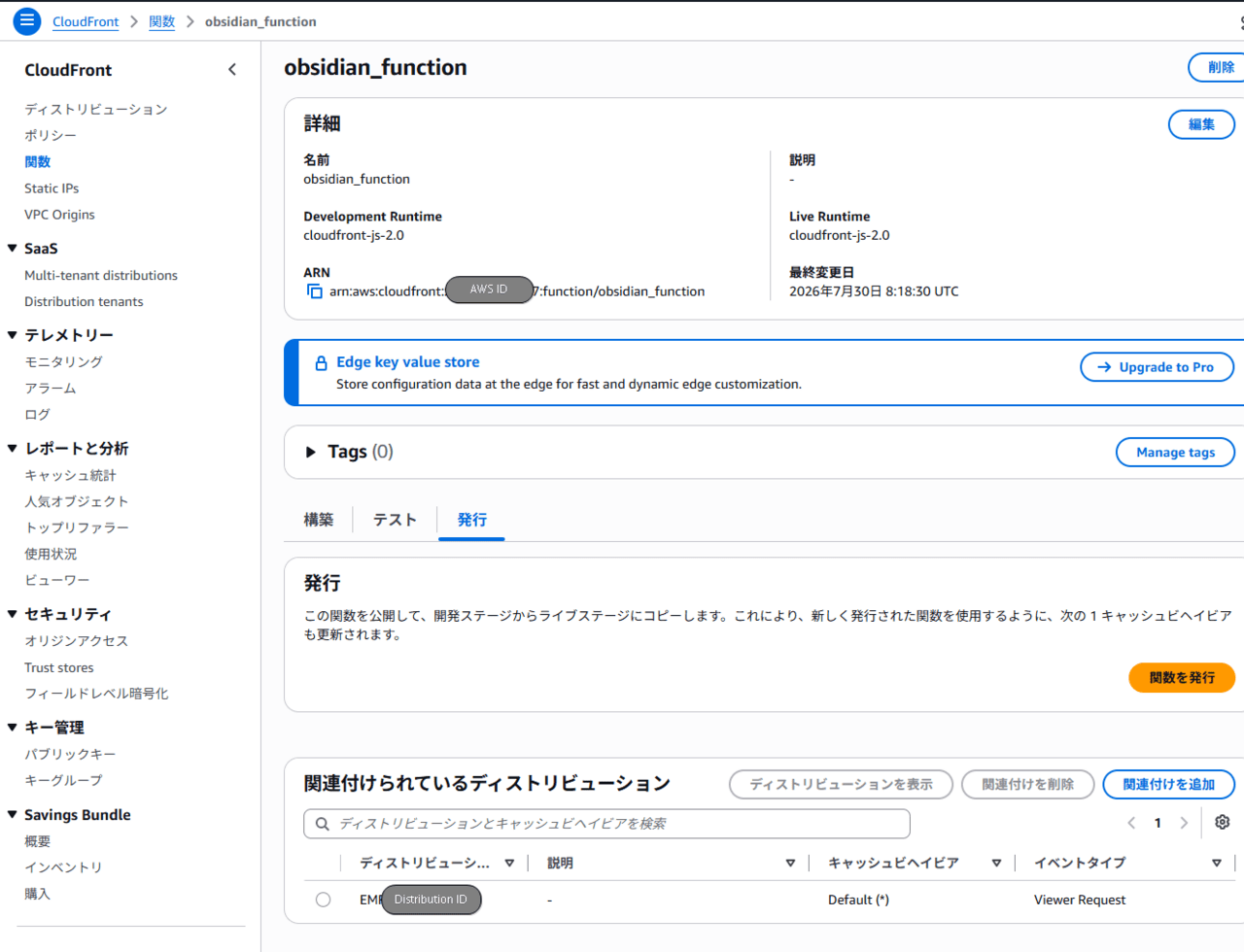
Task: Collapse the セキュリティ navigation group
Action: (x=13, y=614)
